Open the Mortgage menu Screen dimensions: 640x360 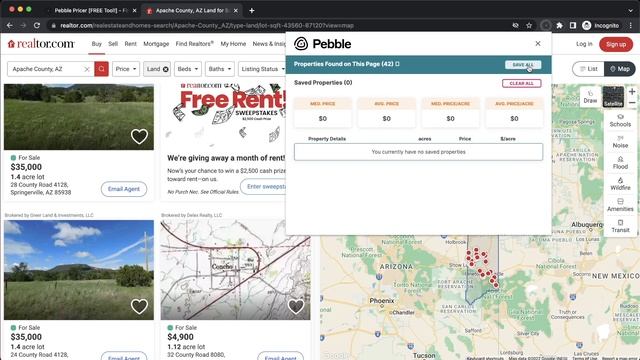pos(156,44)
